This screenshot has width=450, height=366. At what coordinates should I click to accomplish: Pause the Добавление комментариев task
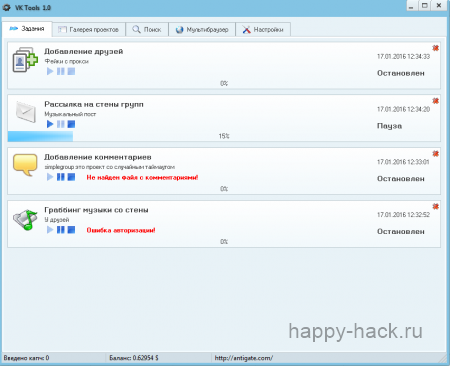61,177
